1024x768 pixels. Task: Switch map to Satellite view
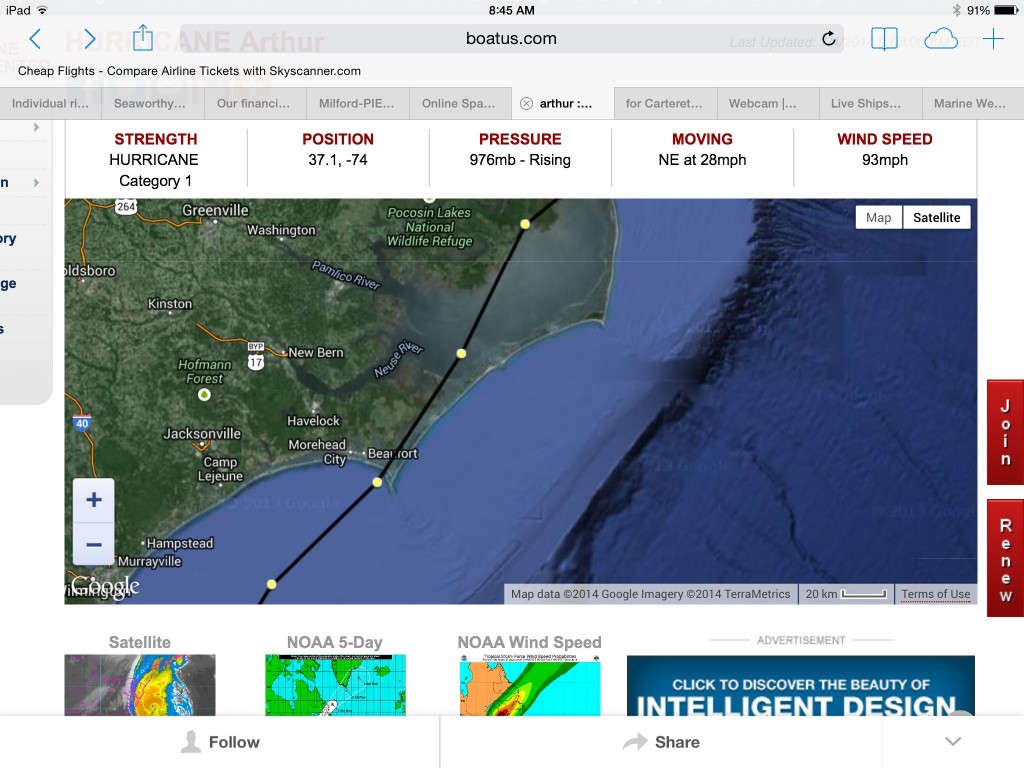click(x=936, y=217)
